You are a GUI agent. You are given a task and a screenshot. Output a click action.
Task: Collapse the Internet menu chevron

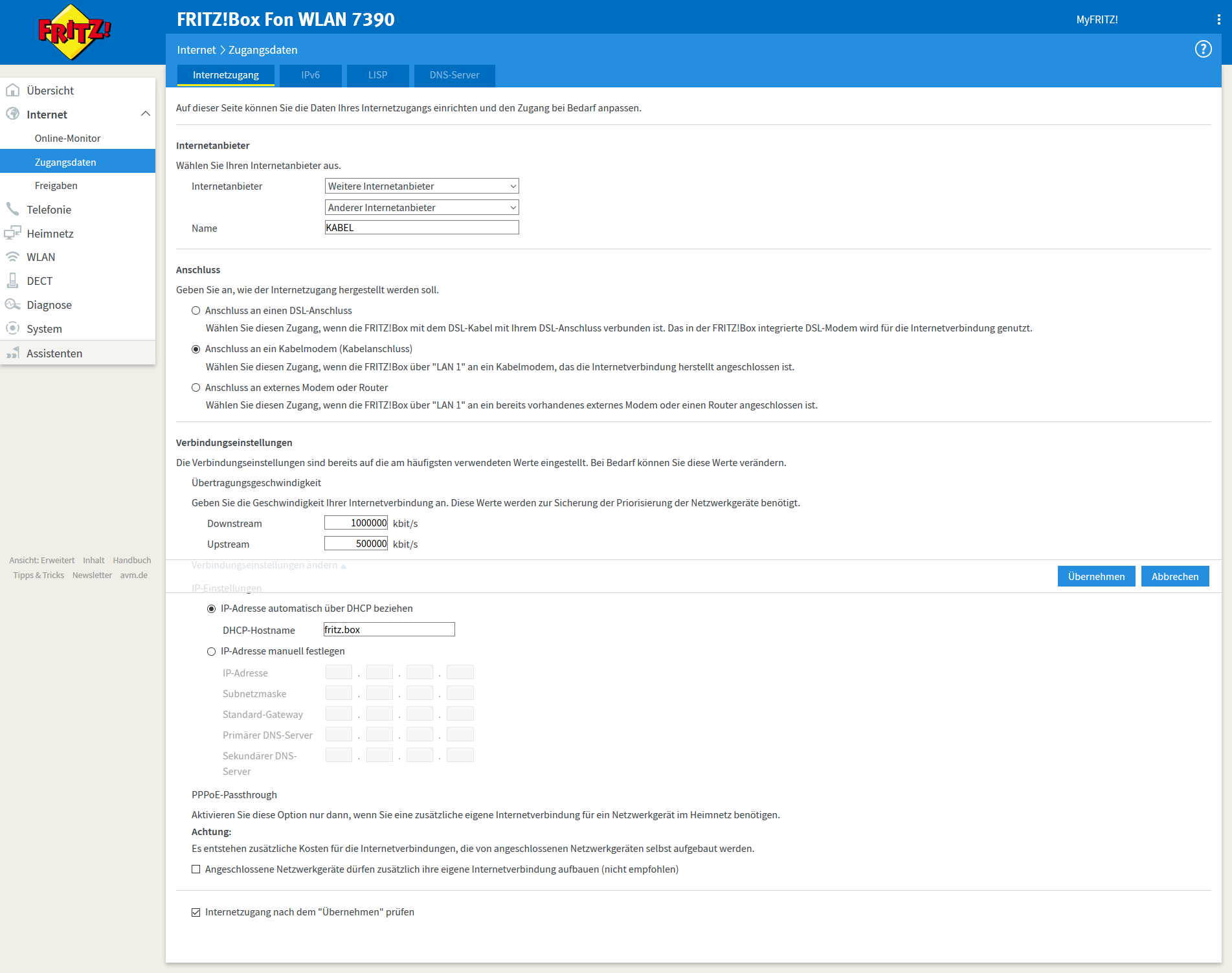click(145, 114)
